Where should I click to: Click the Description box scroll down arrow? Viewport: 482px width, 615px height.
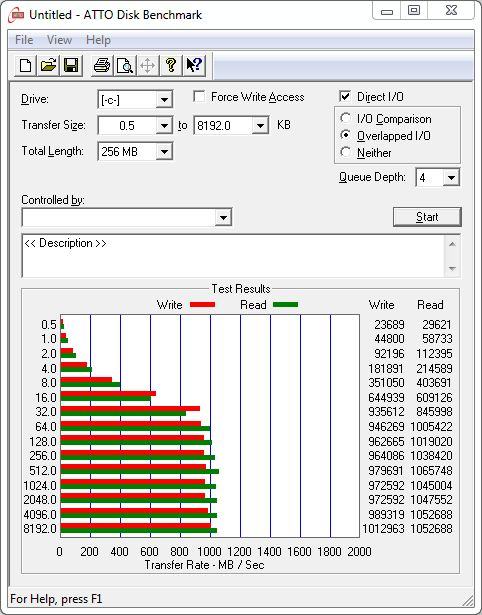coord(452,269)
